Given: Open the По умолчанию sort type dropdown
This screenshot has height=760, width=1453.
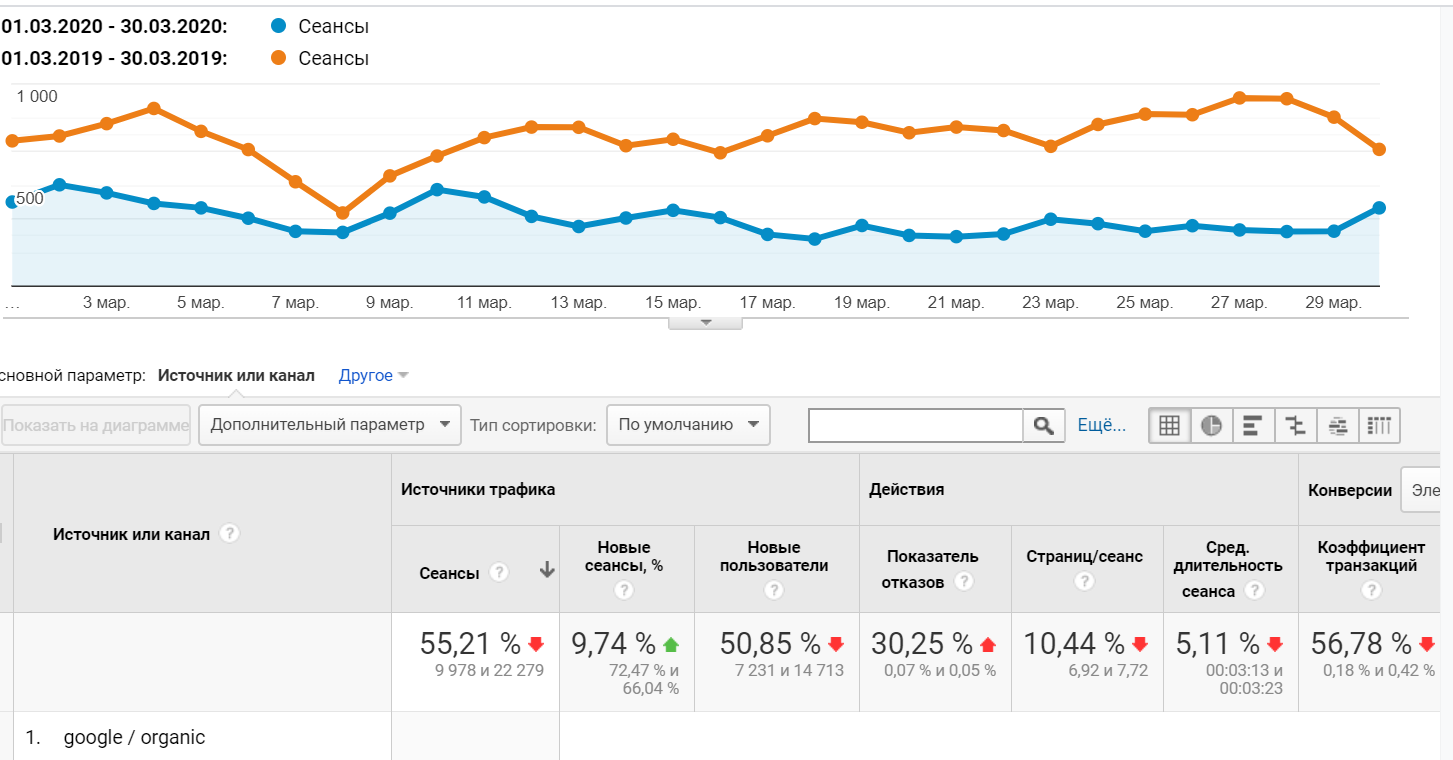Looking at the screenshot, I should tap(687, 424).
